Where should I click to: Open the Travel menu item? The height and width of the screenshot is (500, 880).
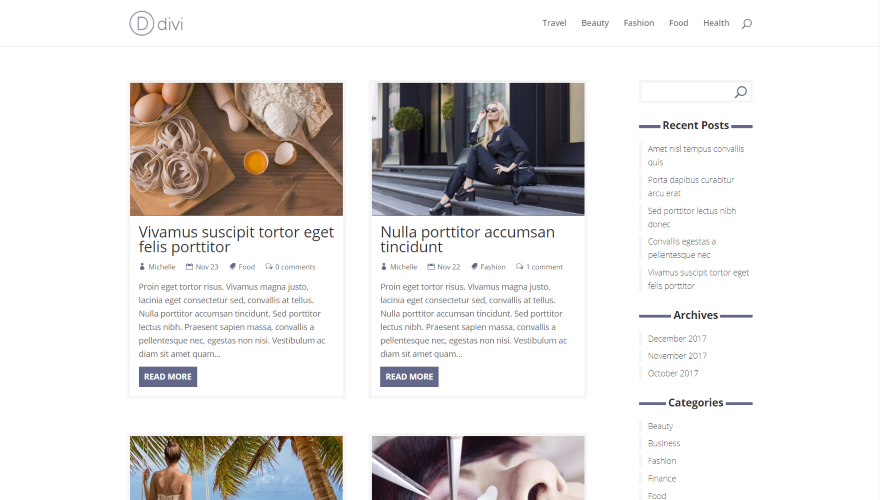554,23
